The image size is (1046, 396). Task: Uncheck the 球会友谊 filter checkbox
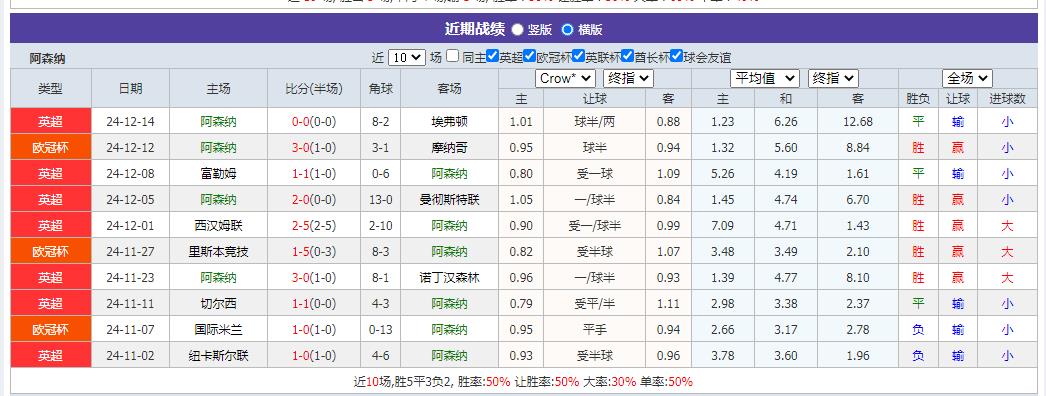click(676, 56)
